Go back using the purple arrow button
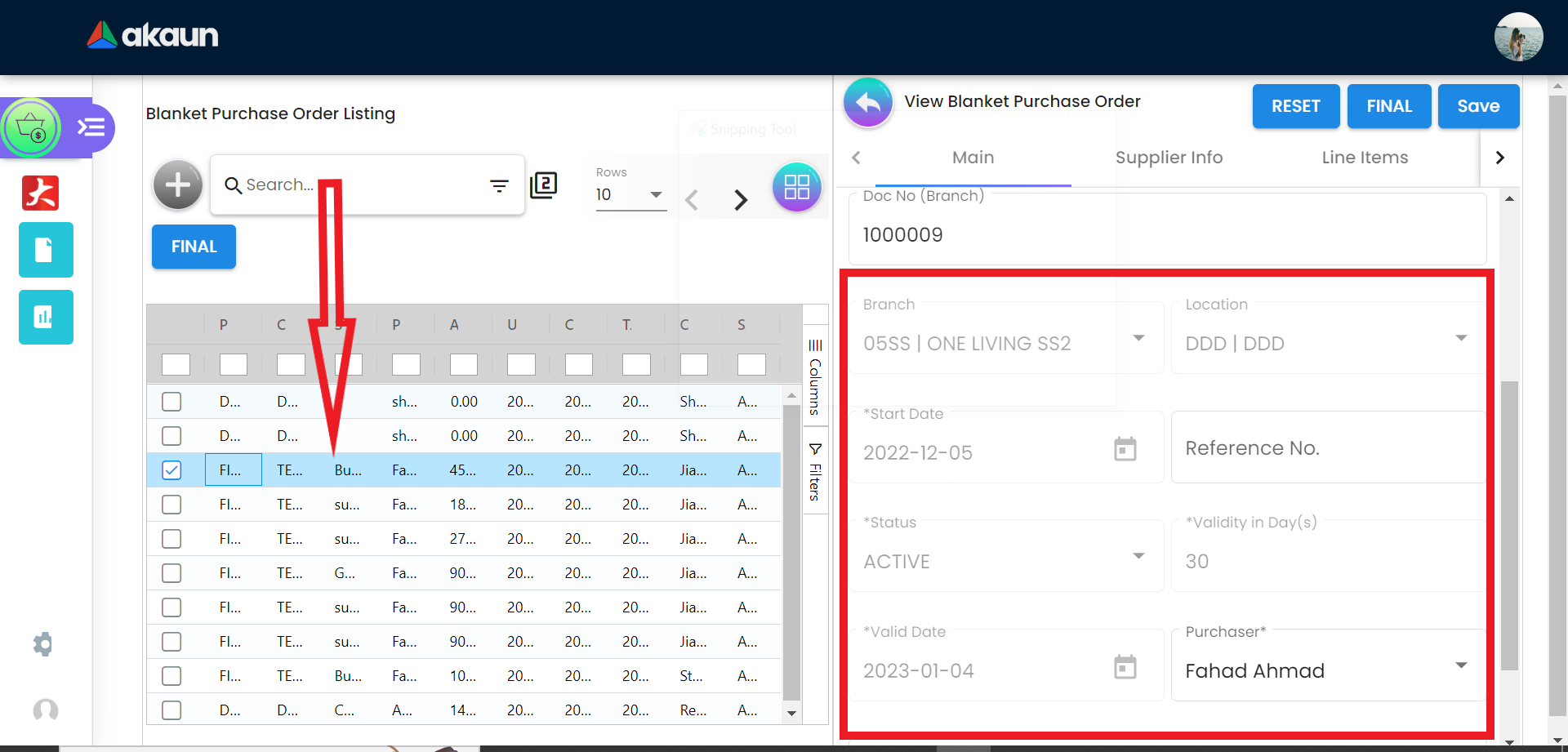1568x752 pixels. (868, 103)
